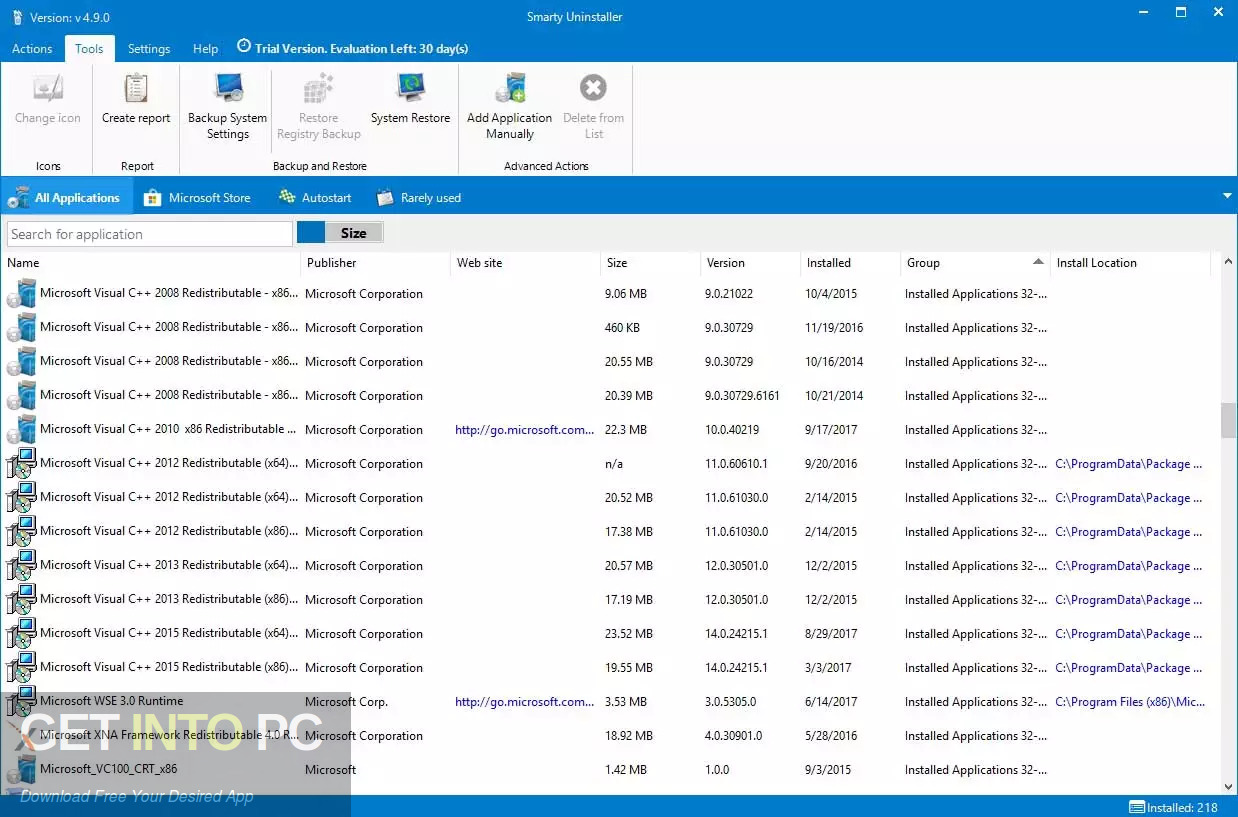
Task: Click the Installed count icon in status bar
Action: pos(1137,807)
